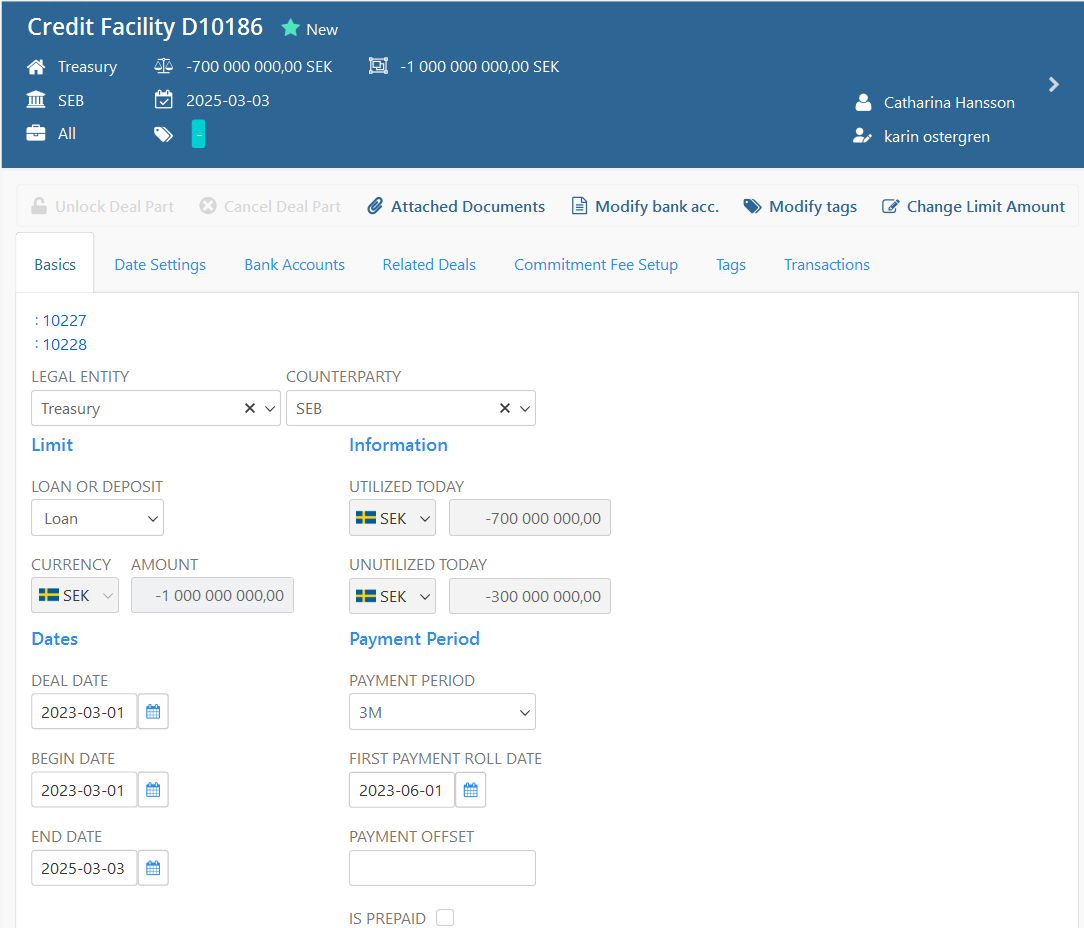Click the tags icon in header

(164, 134)
